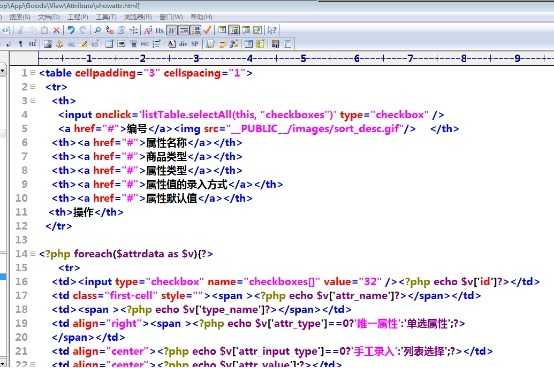Click the Go to Line icon
This screenshot has width=554, height=368.
click(x=134, y=30)
